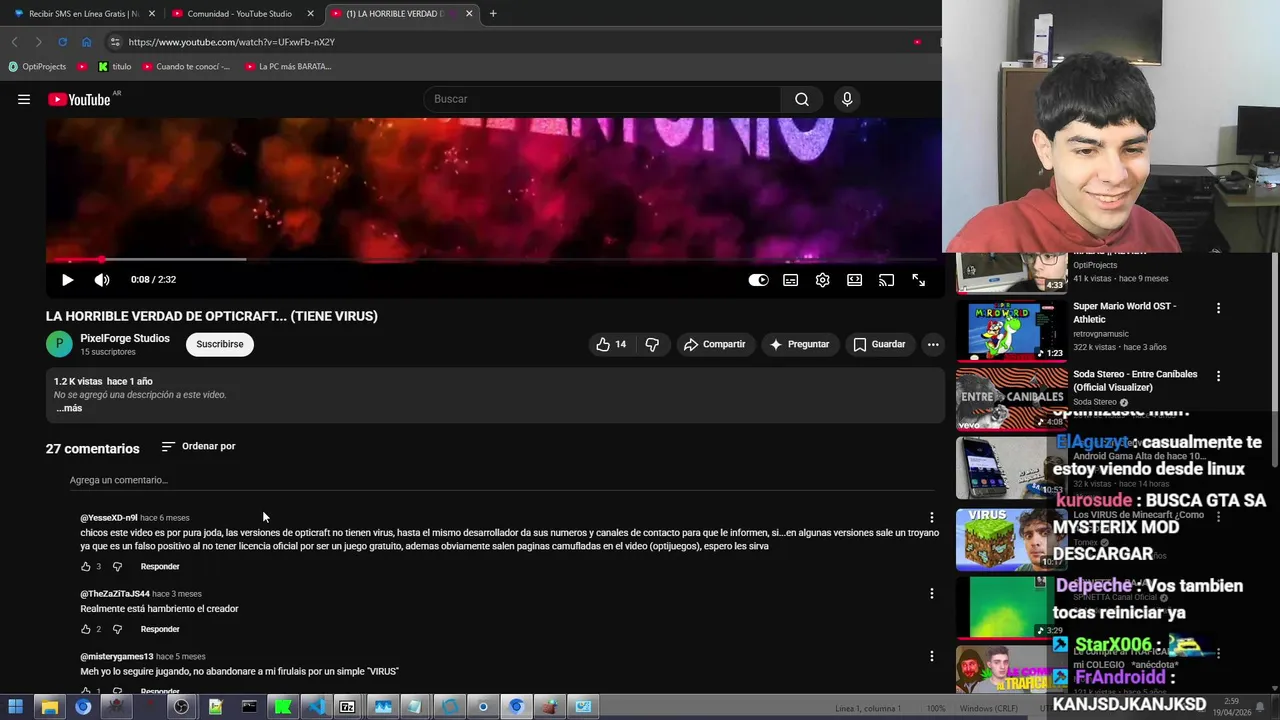1280x720 pixels.
Task: Click the browser home button
Action: (87, 42)
